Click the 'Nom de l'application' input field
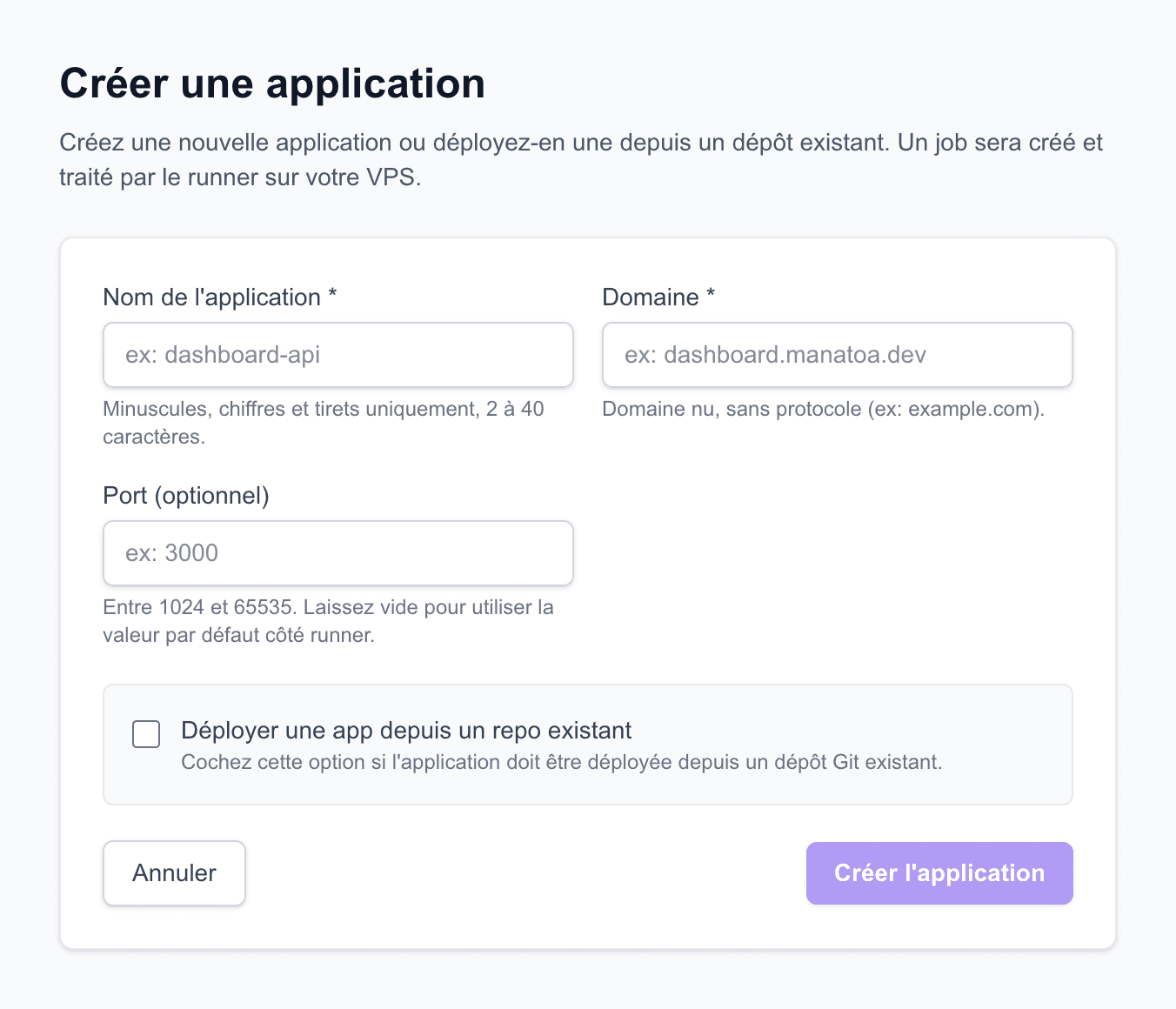Image resolution: width=1176 pixels, height=1009 pixels. pos(337,355)
